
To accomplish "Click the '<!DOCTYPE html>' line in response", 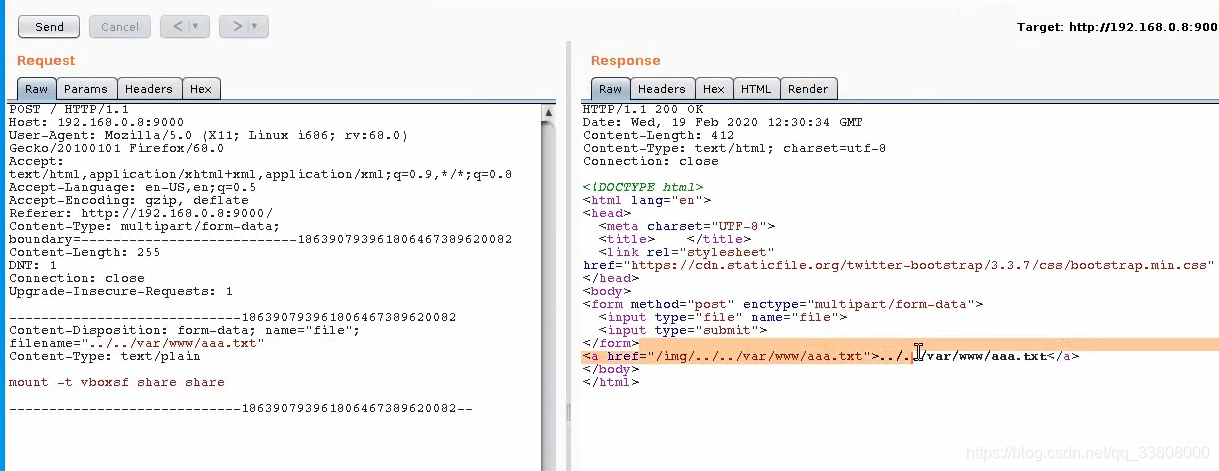I will (643, 187).
